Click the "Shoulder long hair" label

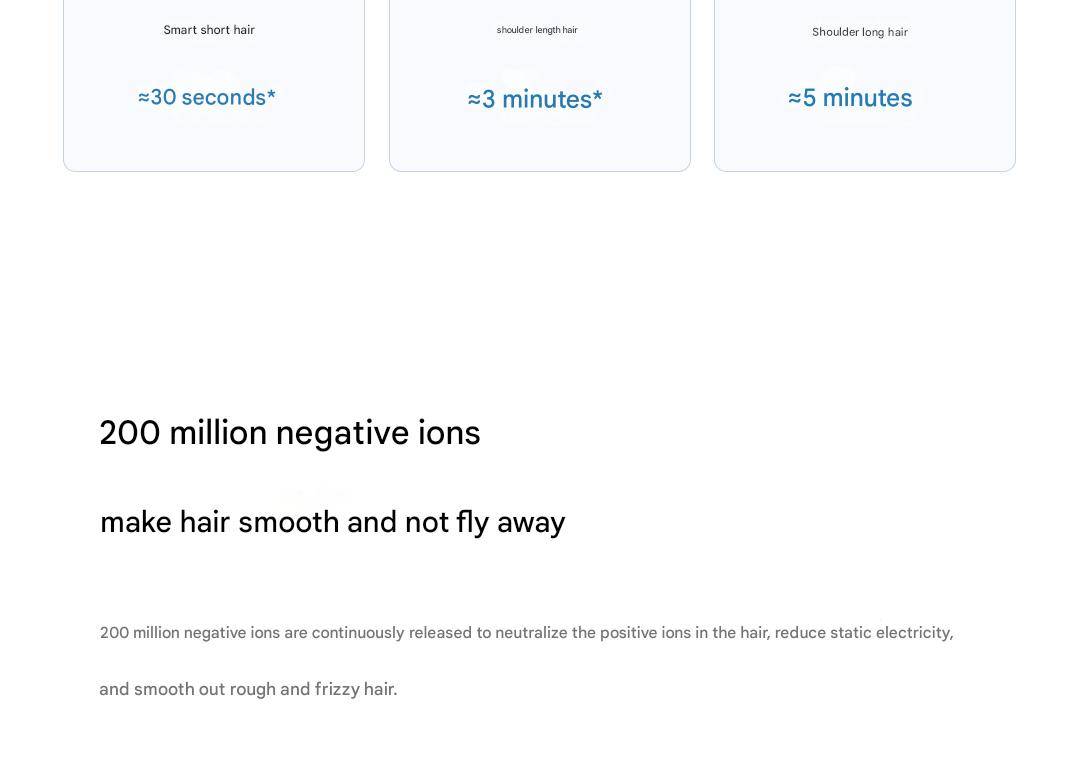click(860, 32)
